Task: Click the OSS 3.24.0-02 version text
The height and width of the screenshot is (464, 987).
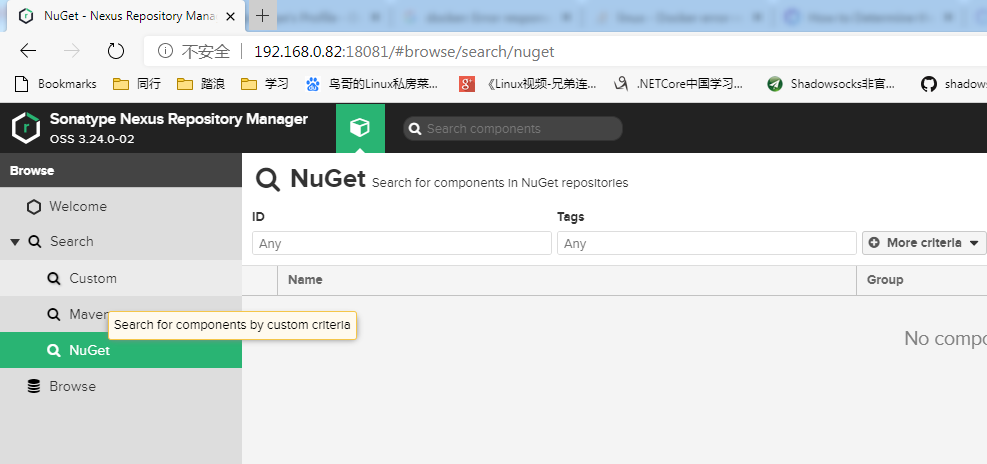Action: point(92,139)
